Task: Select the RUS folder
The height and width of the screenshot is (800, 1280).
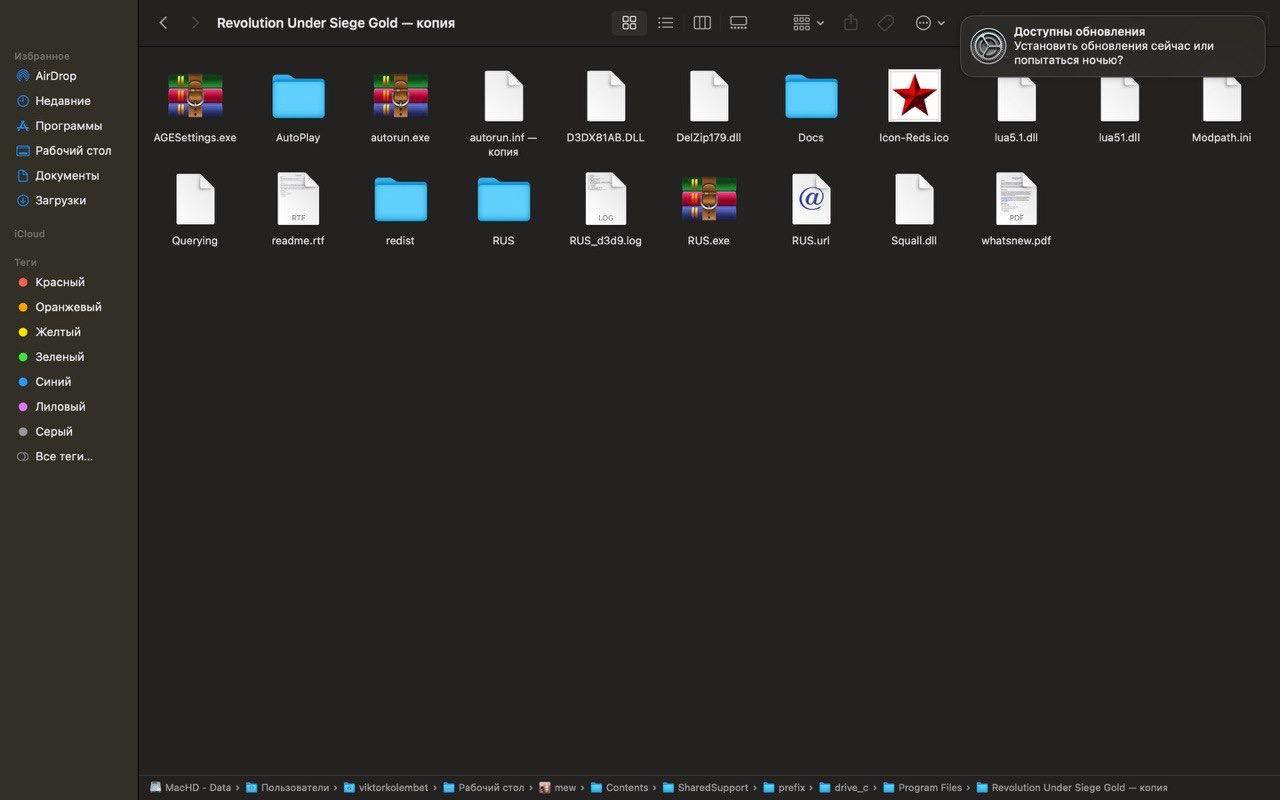Action: [503, 199]
